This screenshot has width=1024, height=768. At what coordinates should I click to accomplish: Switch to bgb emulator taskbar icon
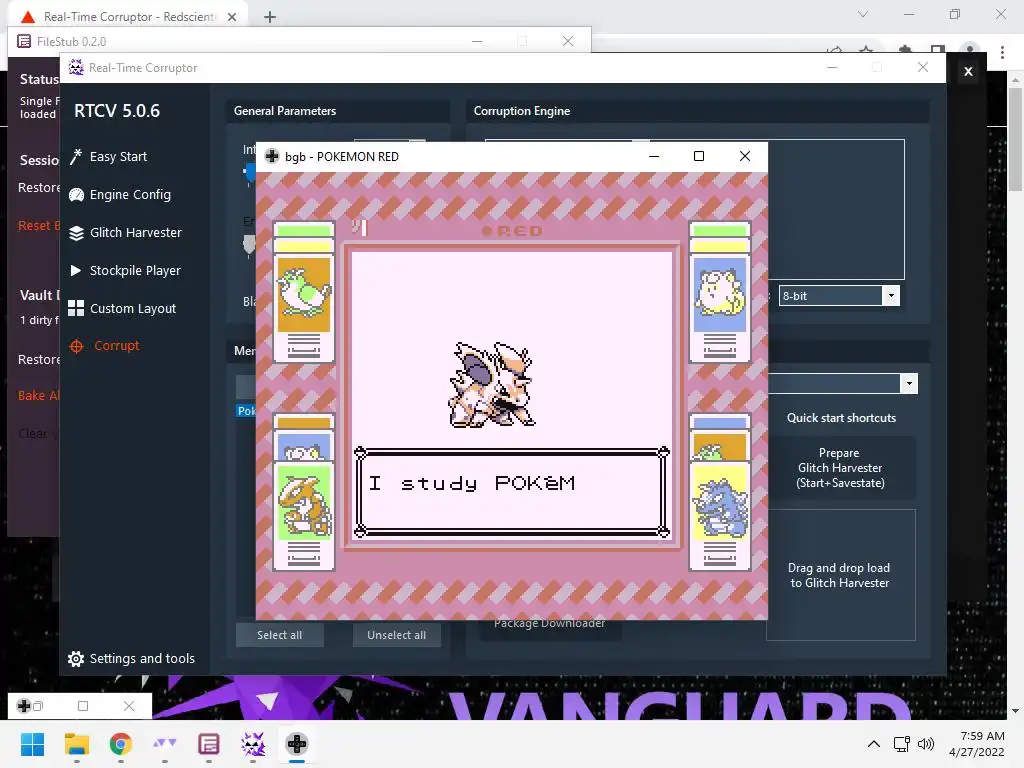(296, 744)
